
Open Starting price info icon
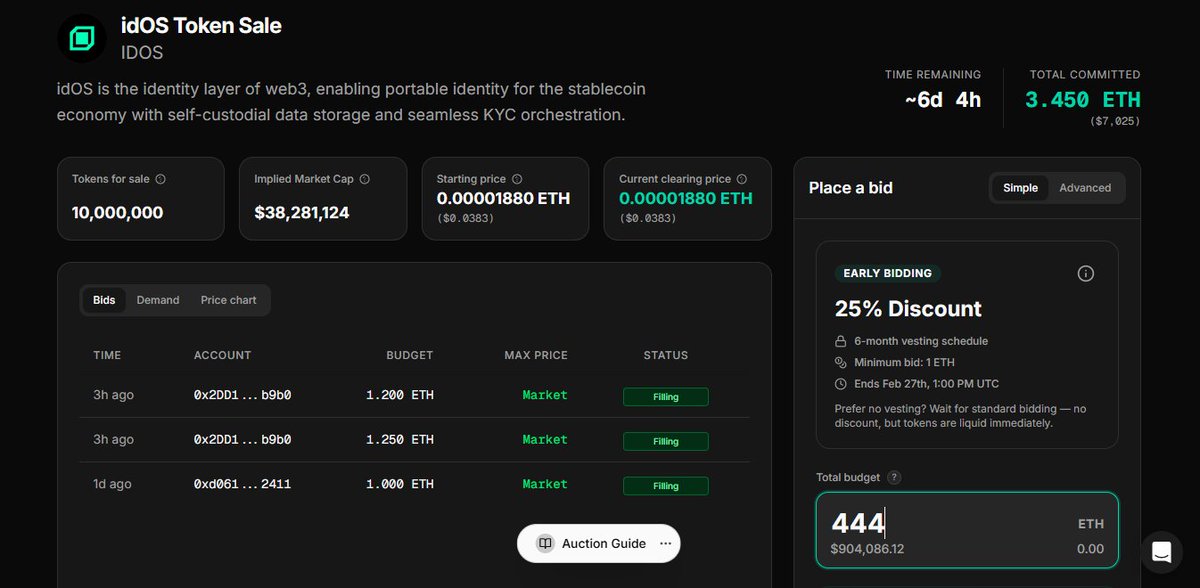click(x=517, y=179)
